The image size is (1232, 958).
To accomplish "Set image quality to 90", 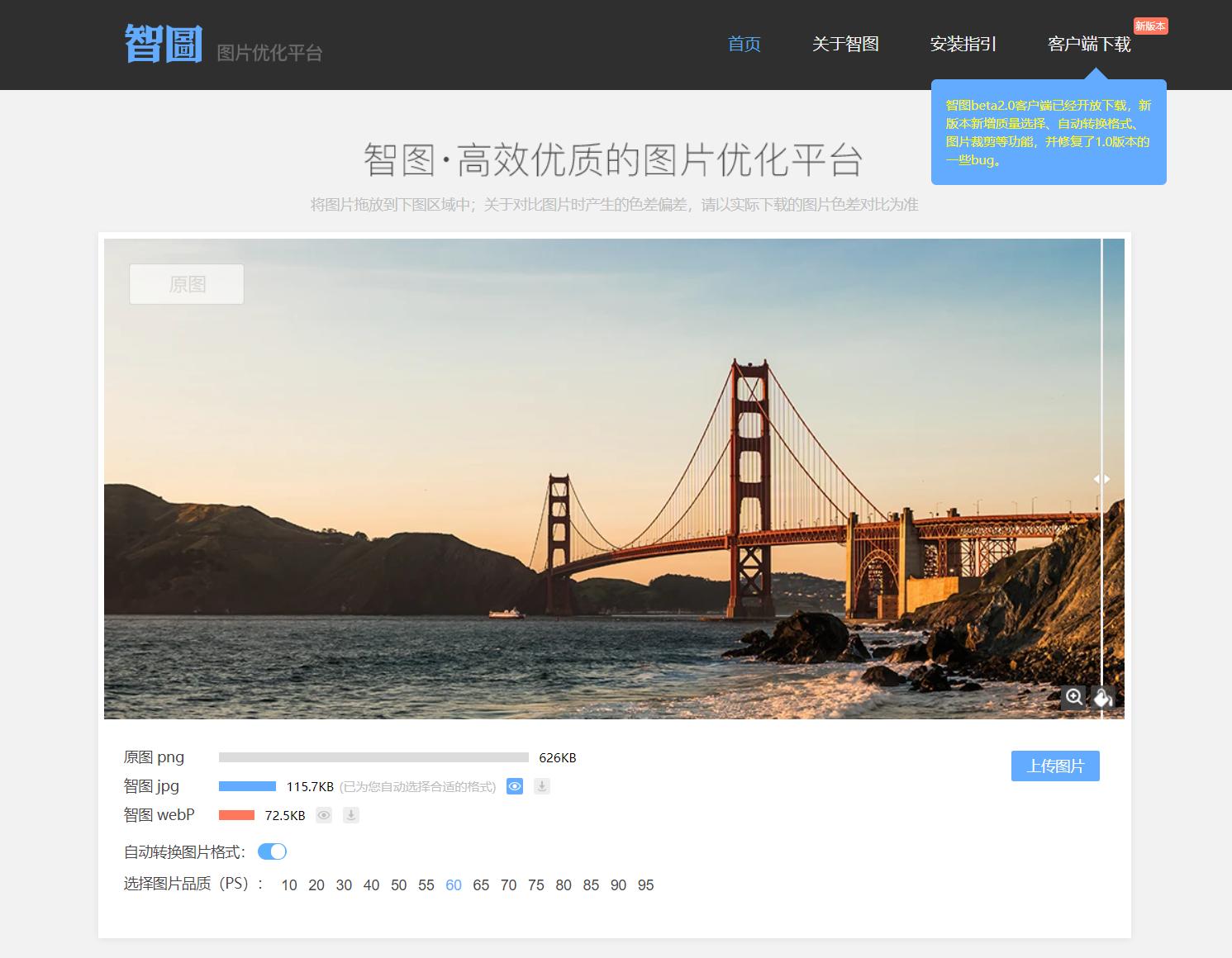I will 618,885.
